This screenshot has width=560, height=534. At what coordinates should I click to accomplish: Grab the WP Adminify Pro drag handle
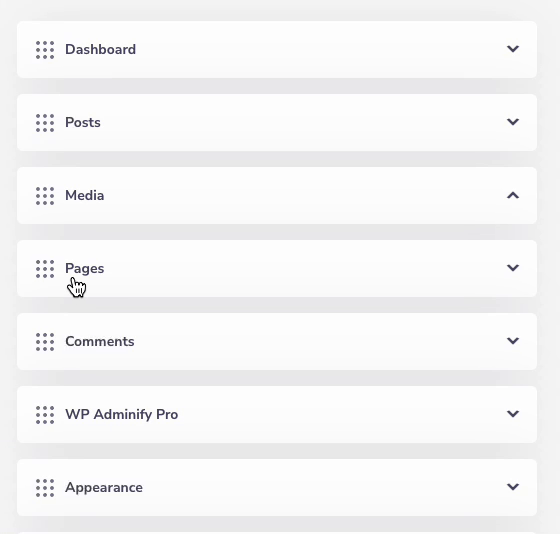click(45, 415)
